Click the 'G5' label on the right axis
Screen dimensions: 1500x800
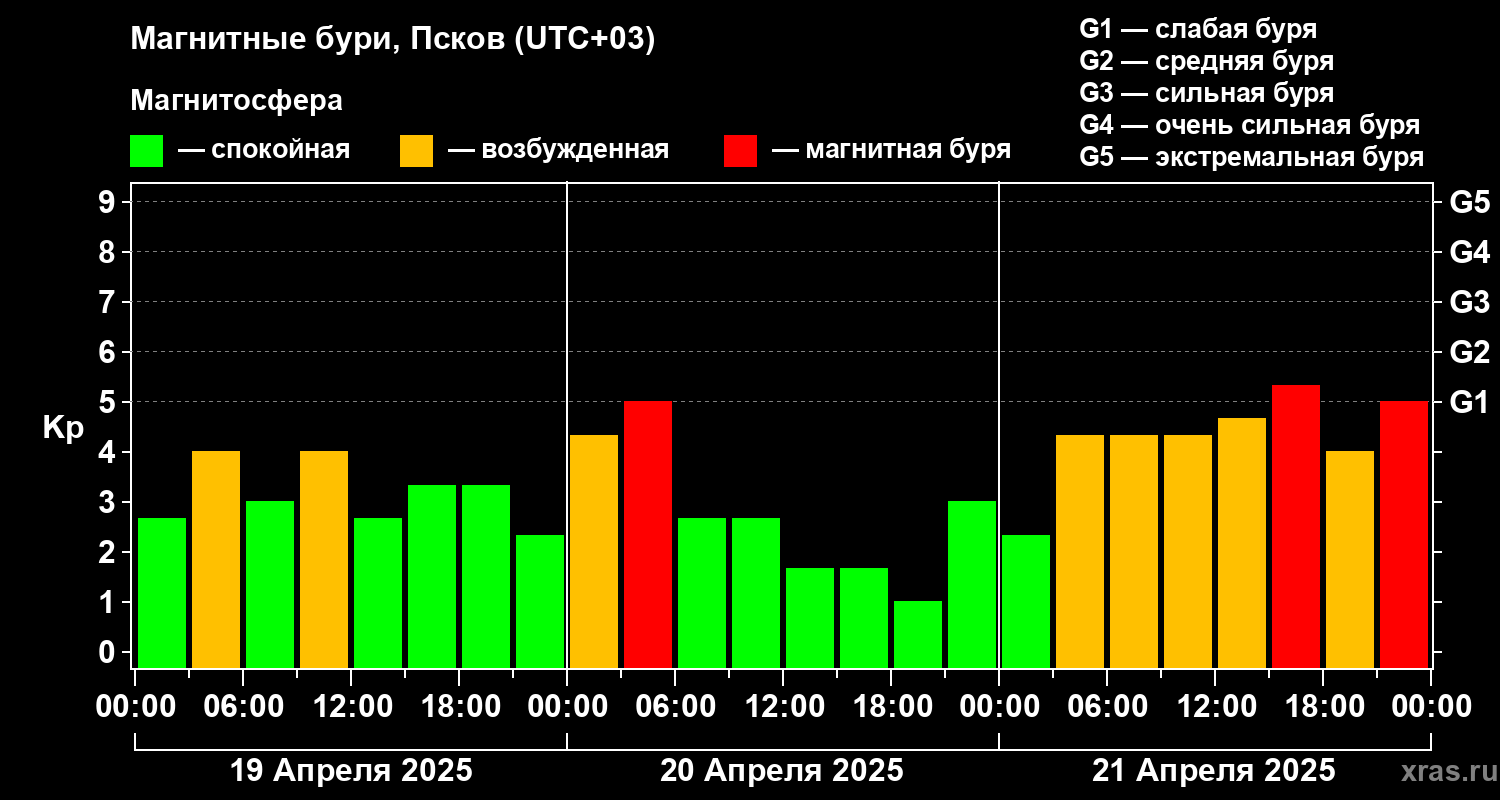point(1469,203)
